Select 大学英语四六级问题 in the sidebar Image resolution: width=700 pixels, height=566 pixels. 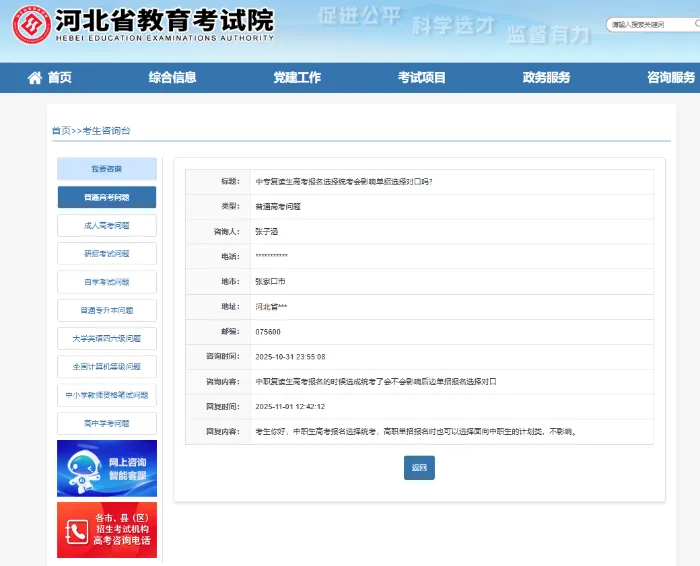[107, 339]
